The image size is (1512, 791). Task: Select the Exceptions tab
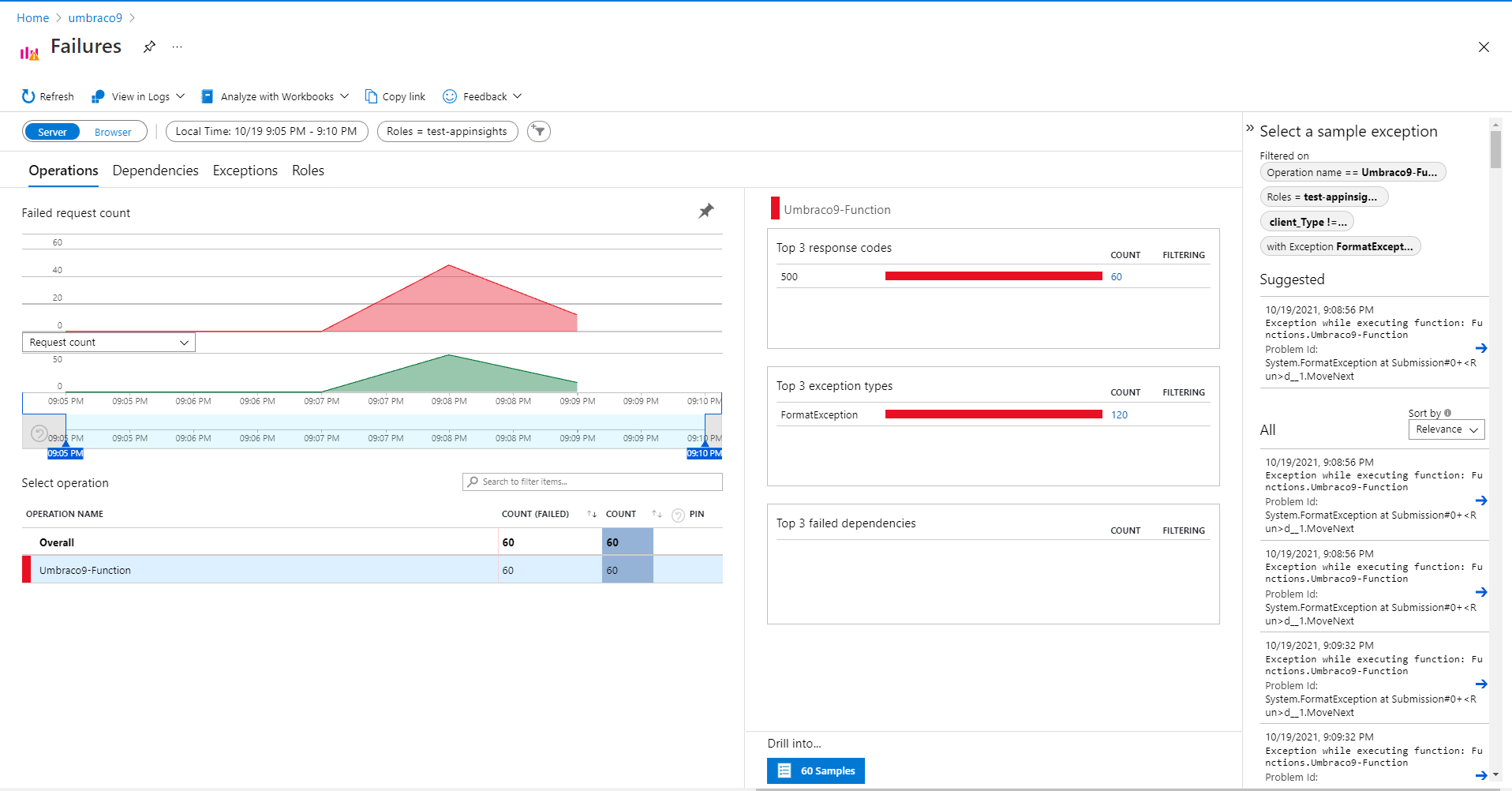point(245,171)
